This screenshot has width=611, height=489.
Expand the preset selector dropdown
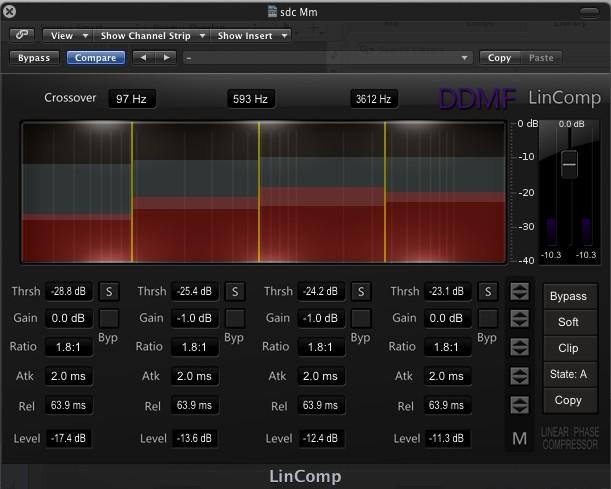click(328, 58)
